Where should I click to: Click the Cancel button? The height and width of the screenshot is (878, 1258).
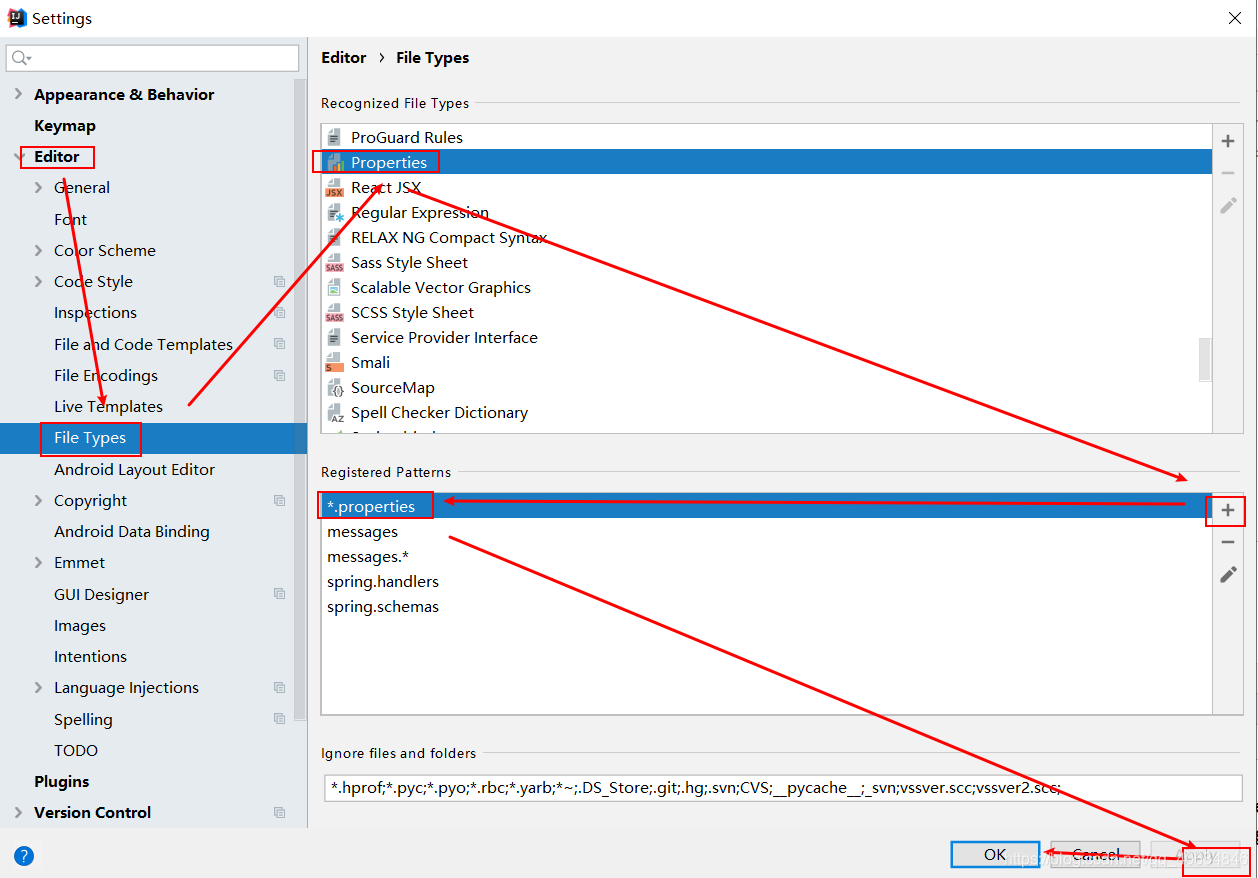click(1096, 854)
